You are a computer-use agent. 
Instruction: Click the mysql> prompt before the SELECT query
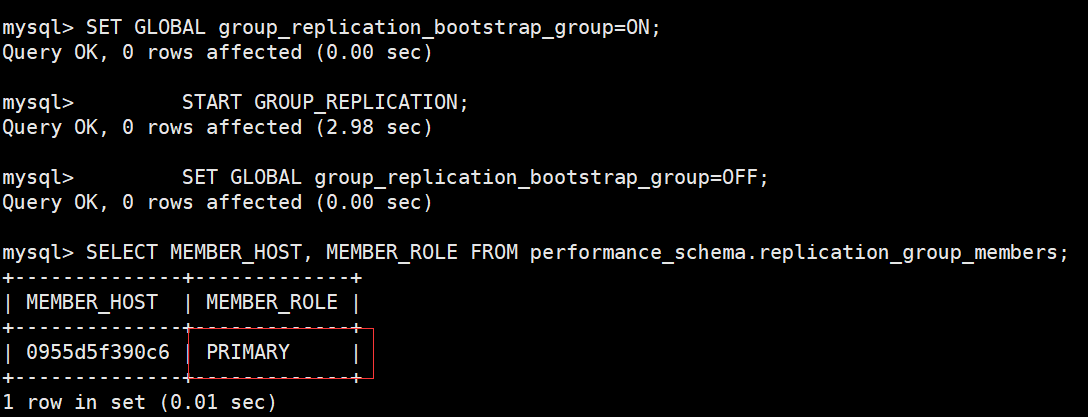[x=38, y=253]
